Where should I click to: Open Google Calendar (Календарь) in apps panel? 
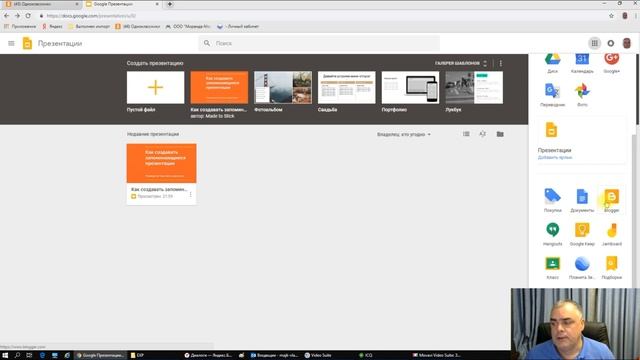[x=582, y=62]
